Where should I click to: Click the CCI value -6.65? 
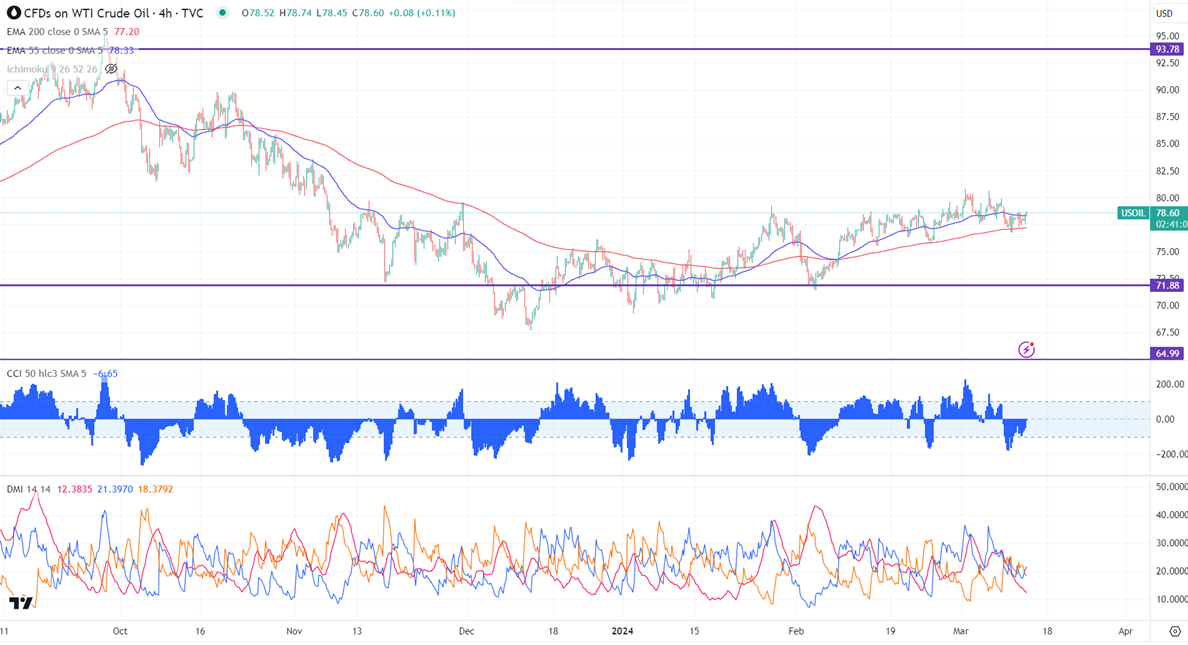point(105,374)
